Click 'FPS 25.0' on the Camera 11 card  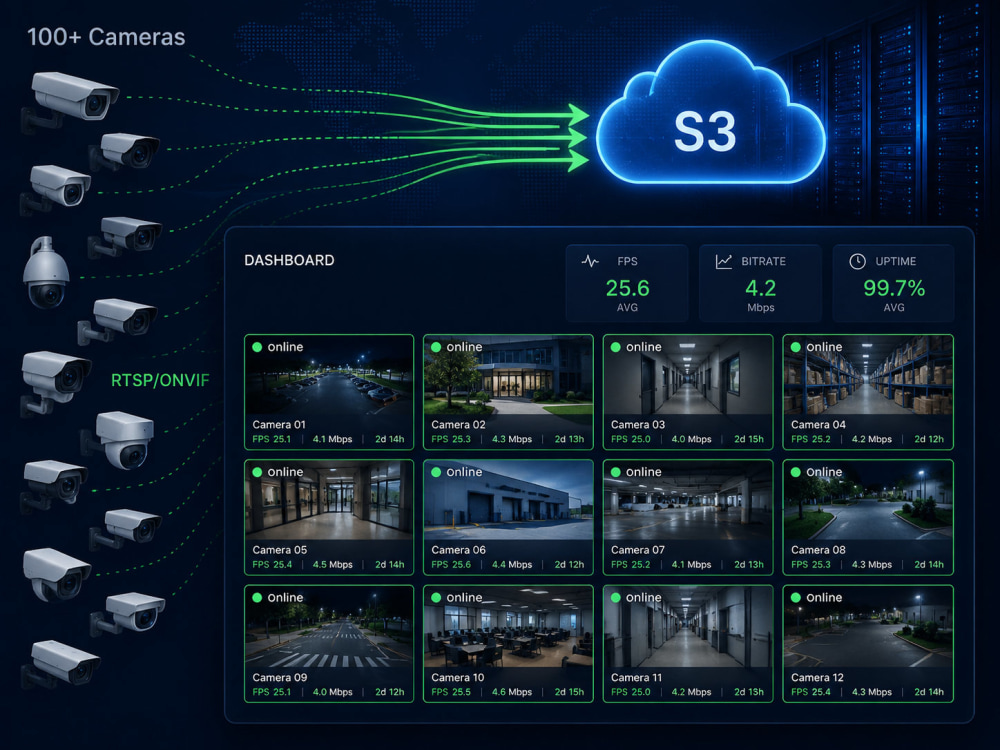631,692
